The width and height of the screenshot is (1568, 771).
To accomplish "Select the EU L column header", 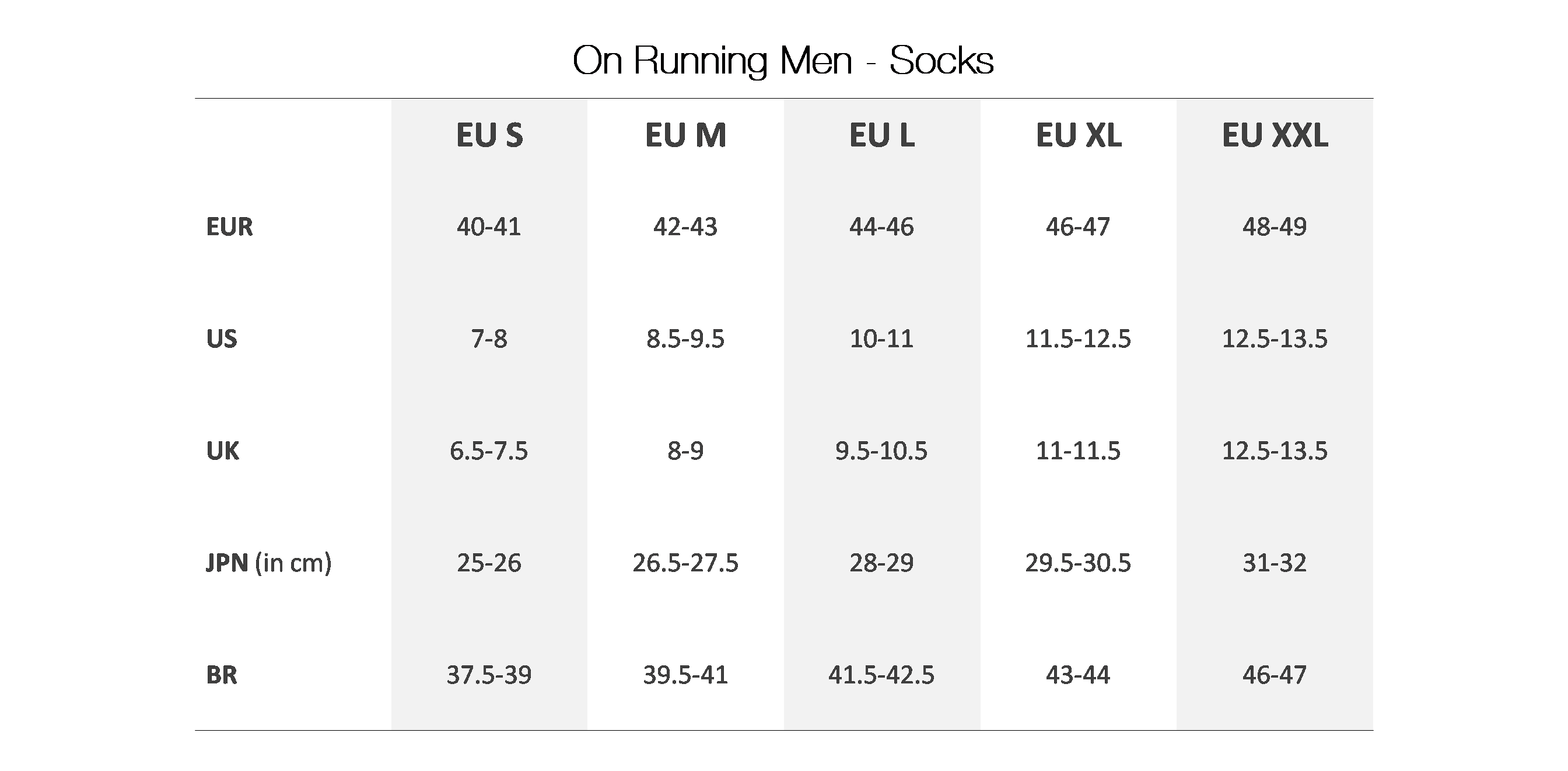I will (x=881, y=135).
